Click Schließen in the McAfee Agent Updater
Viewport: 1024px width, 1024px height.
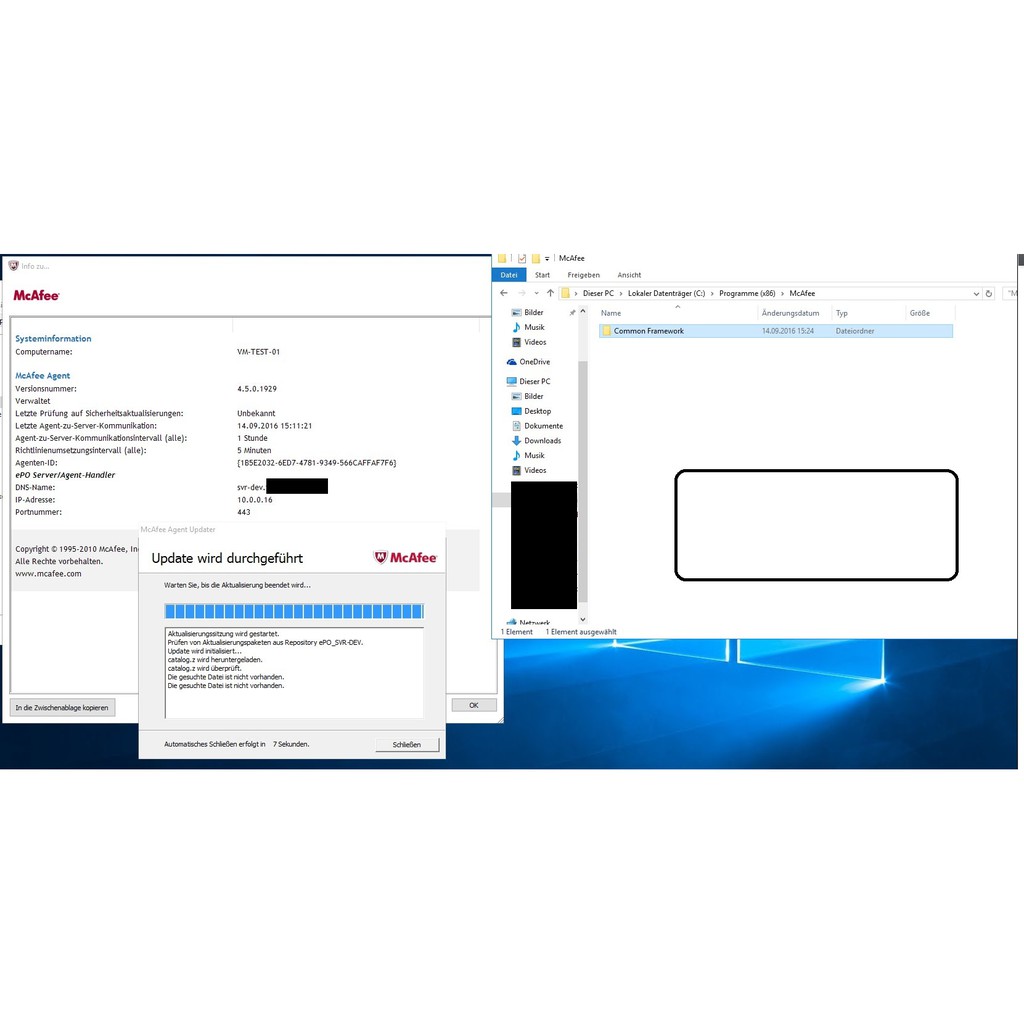click(x=407, y=744)
